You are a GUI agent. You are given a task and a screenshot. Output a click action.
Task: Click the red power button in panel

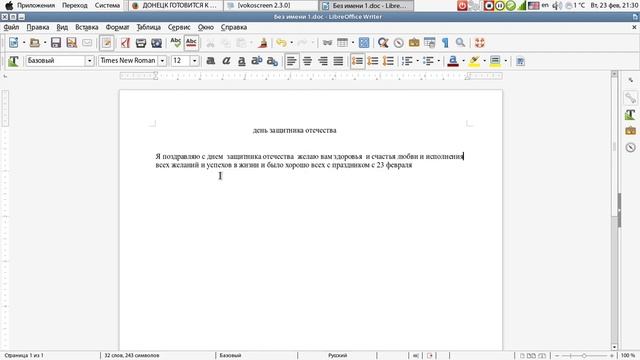point(462,5)
